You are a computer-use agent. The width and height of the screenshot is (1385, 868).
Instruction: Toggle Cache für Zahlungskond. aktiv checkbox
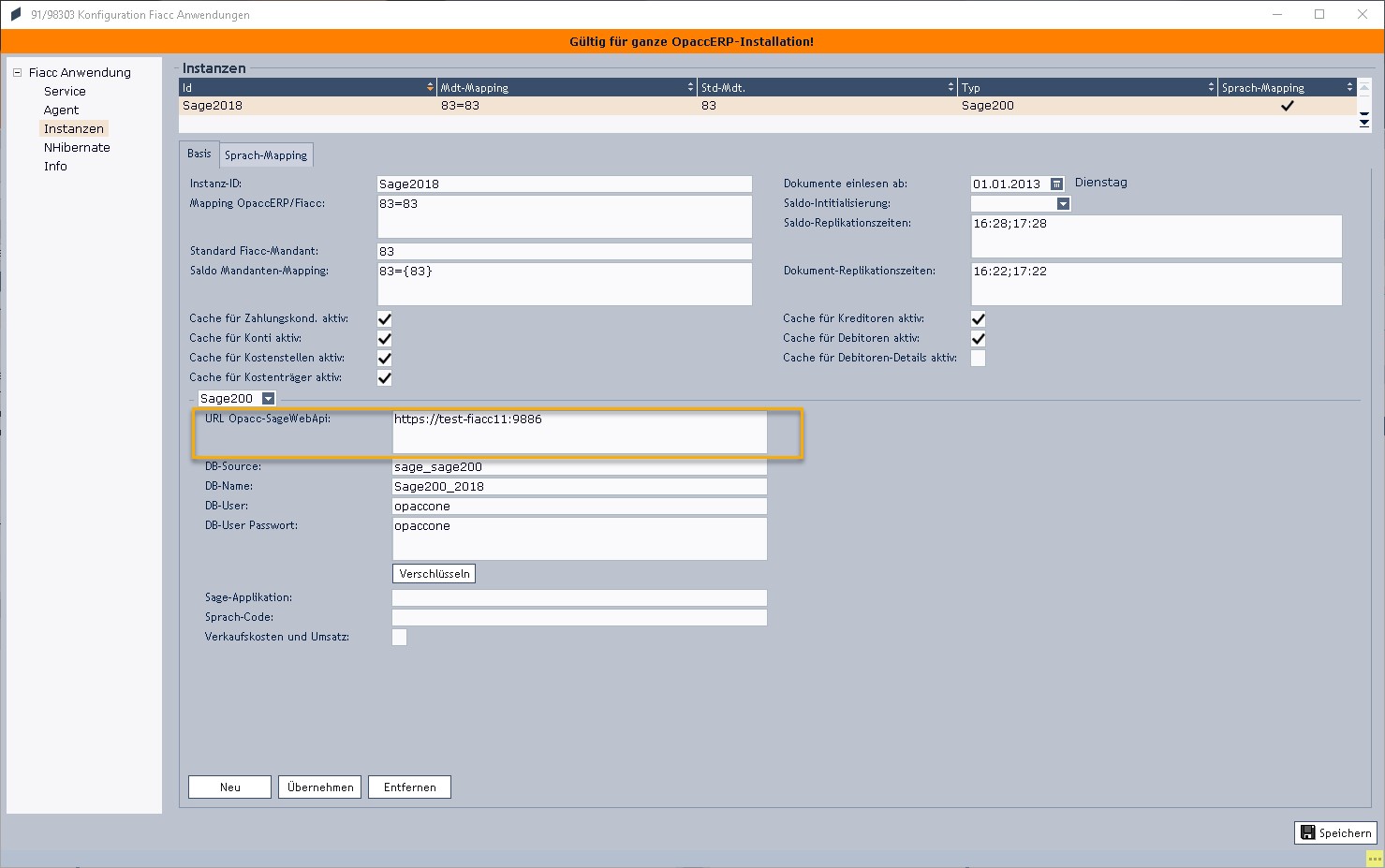pyautogui.click(x=384, y=319)
